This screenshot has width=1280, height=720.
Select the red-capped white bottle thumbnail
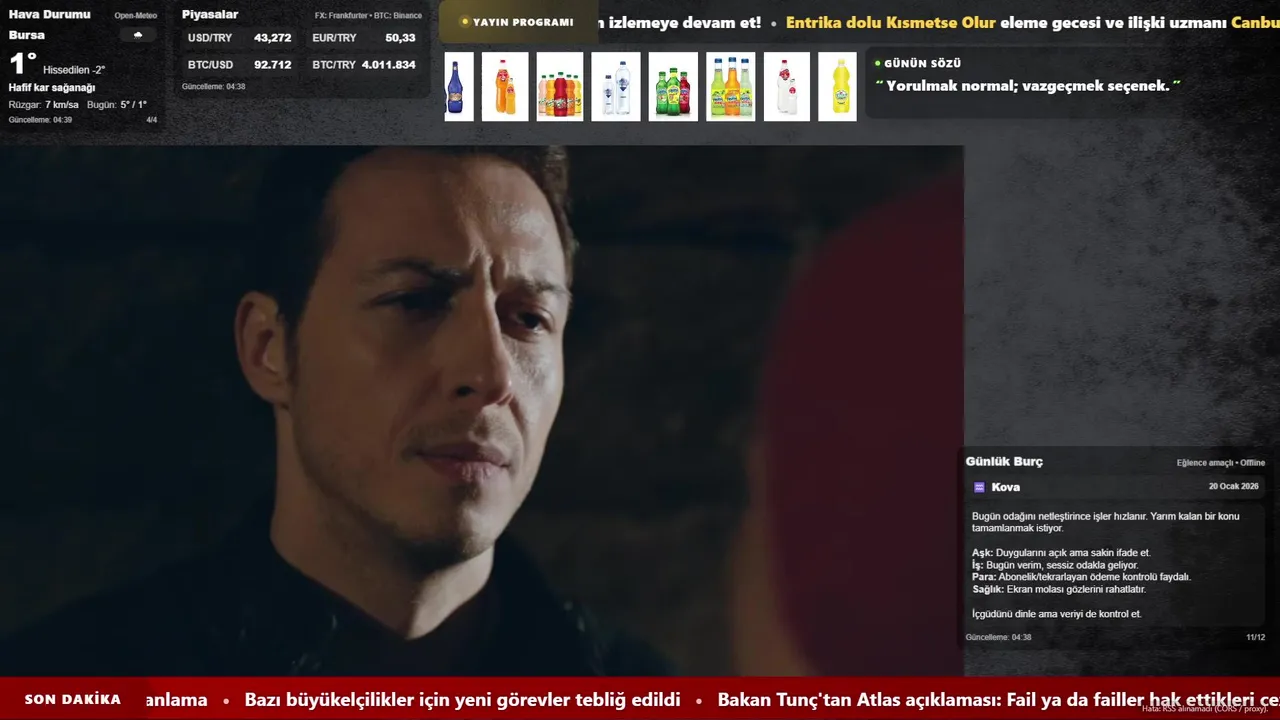point(787,87)
